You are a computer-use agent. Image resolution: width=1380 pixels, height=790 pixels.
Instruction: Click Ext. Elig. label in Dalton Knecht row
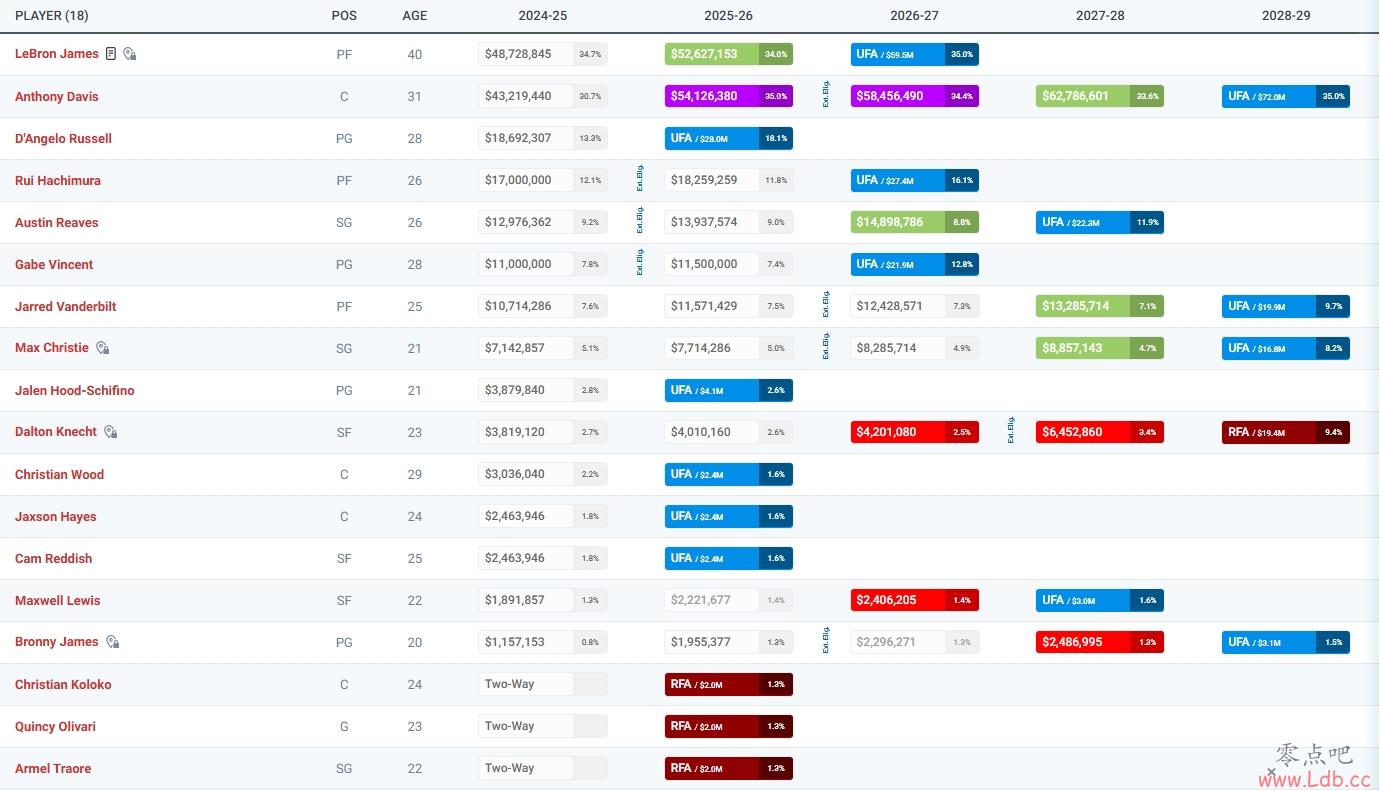1011,432
